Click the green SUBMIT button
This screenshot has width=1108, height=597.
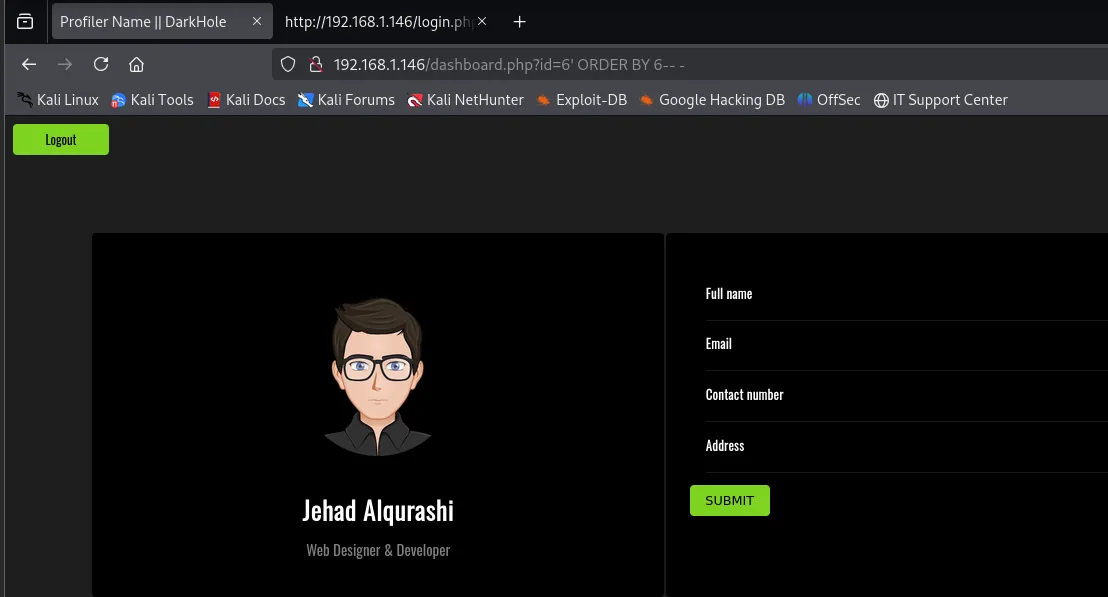(x=730, y=501)
